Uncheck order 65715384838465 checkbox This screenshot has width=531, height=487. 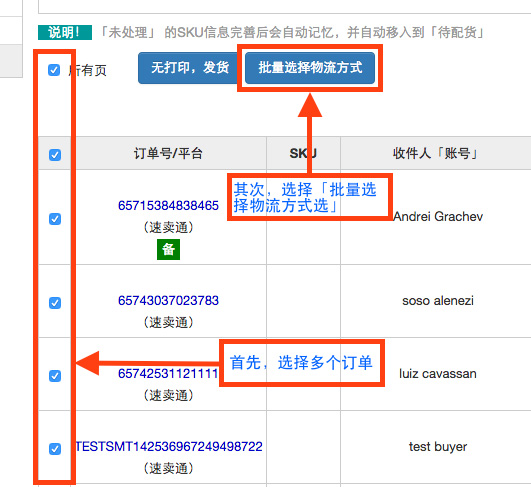coord(55,219)
